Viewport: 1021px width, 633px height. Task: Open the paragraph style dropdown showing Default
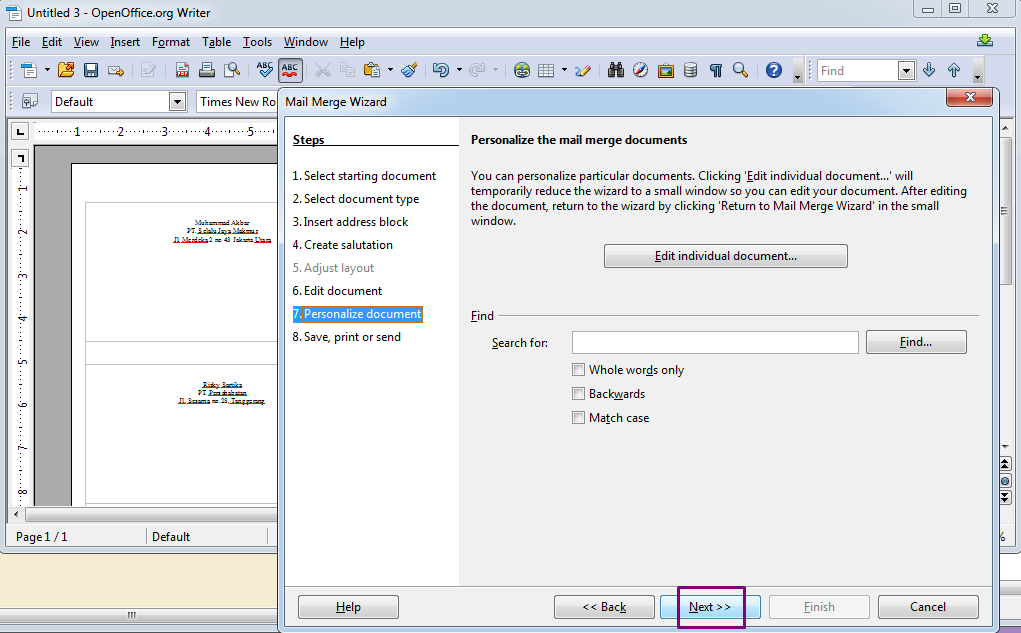click(x=177, y=101)
